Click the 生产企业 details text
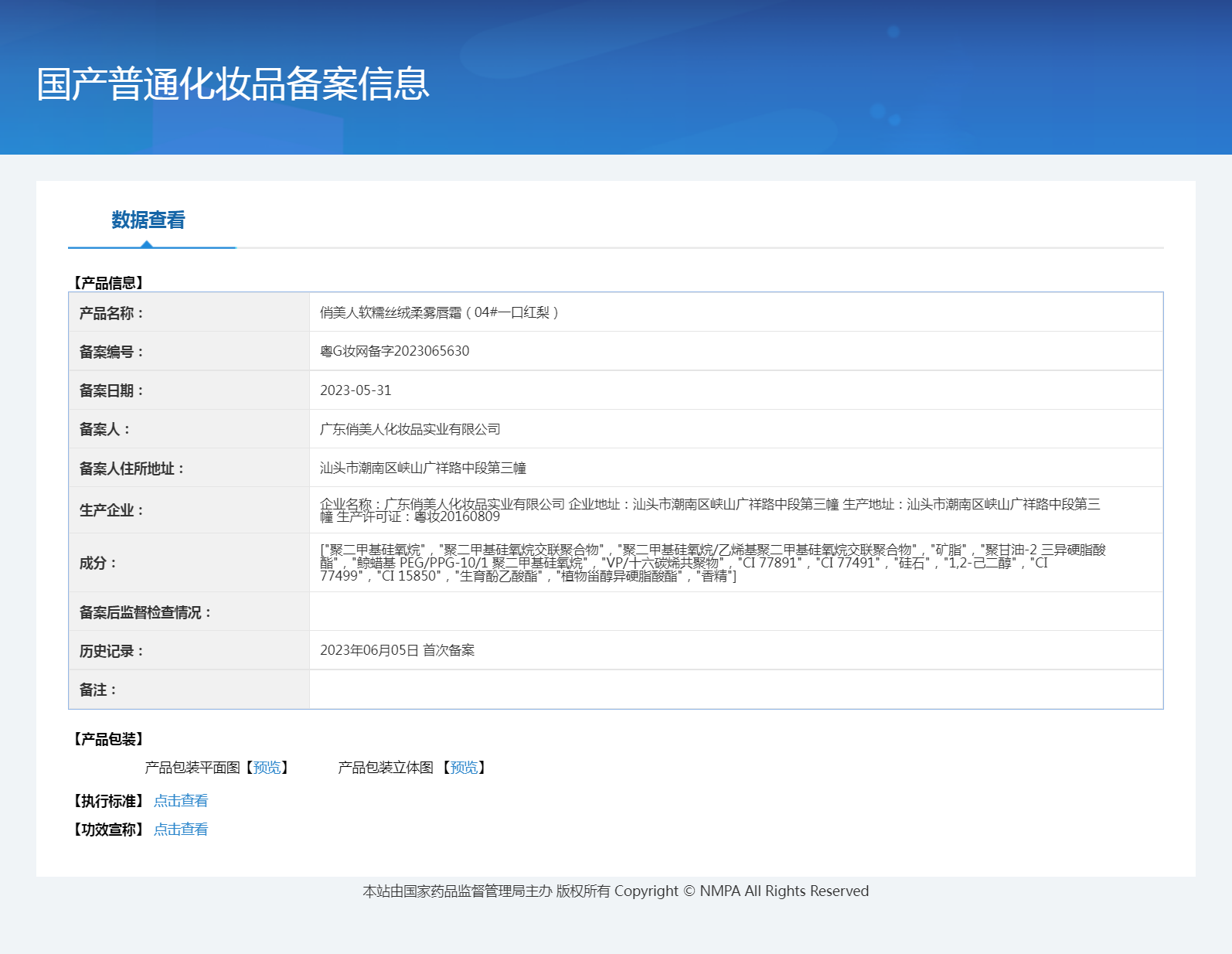This screenshot has height=954, width=1232. click(710, 509)
